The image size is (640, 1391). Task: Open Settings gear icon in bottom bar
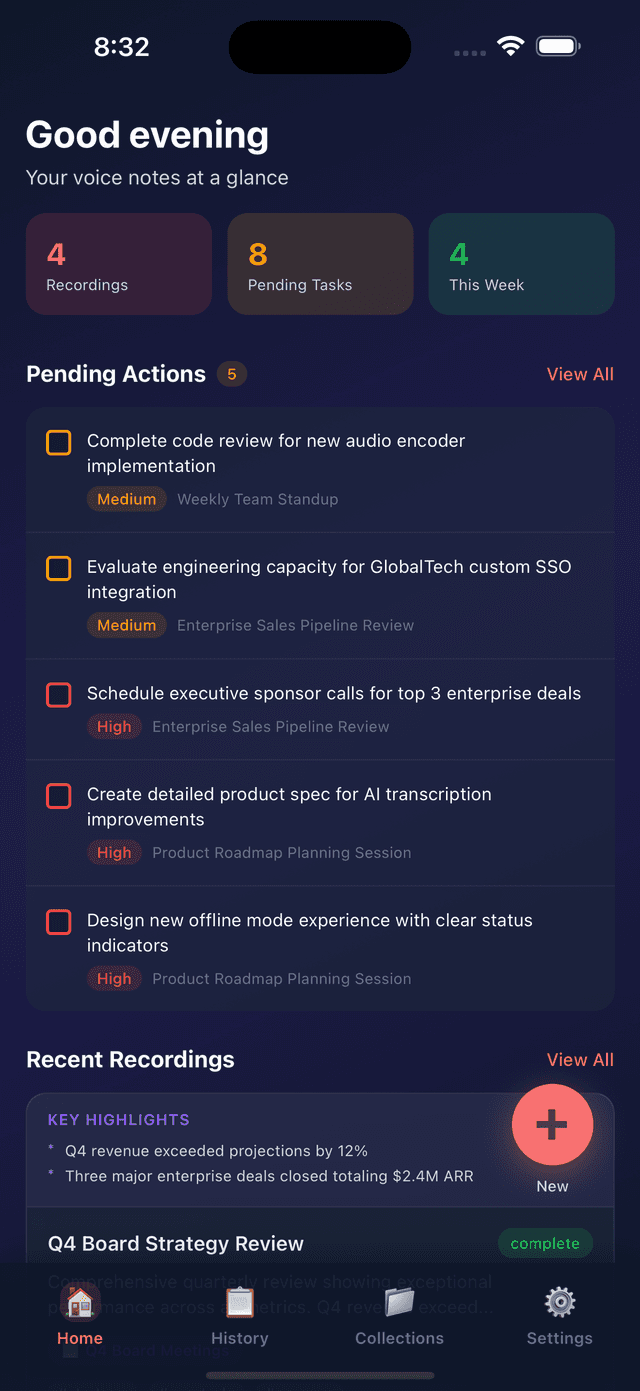coord(559,1302)
